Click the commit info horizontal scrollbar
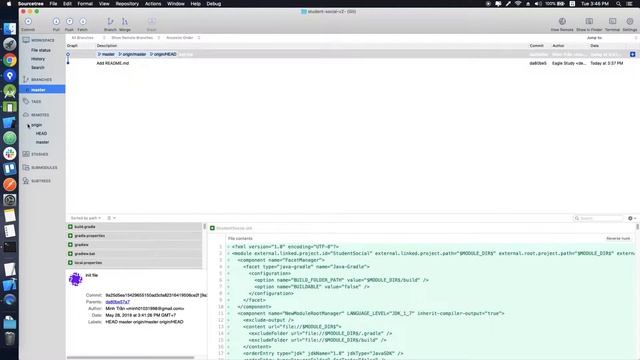 tap(131, 358)
